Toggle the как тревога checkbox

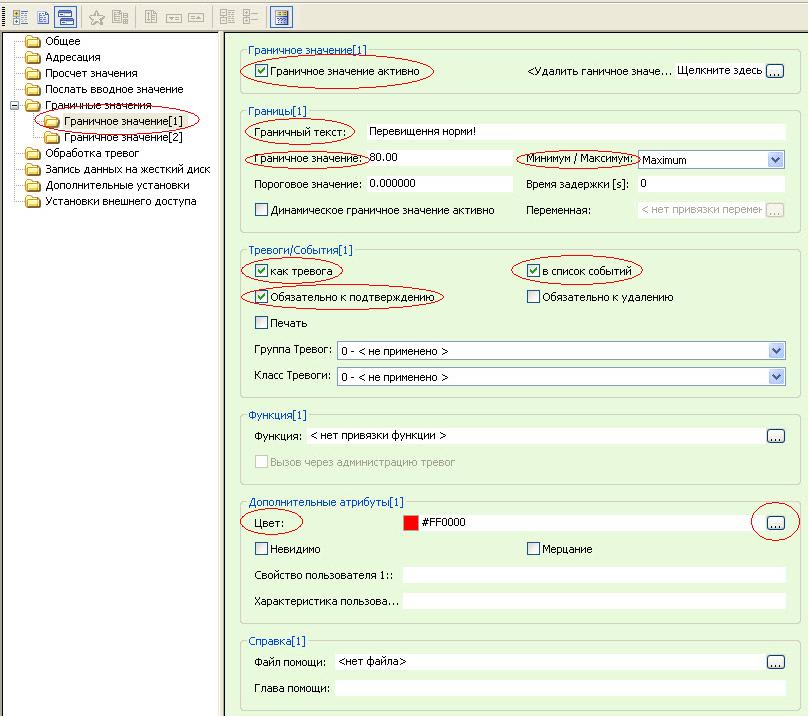click(262, 271)
